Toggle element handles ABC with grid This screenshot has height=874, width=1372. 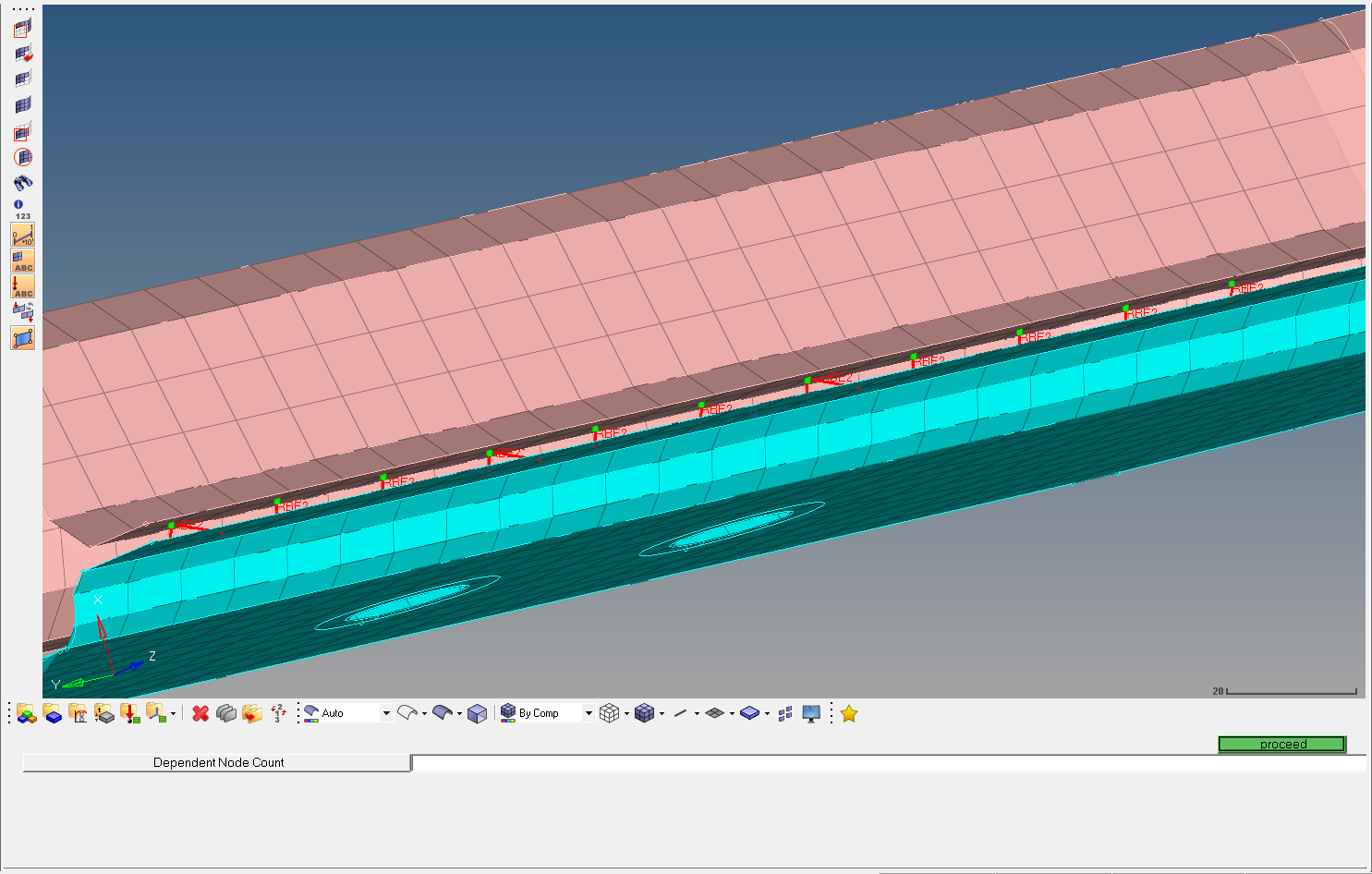pos(23,261)
